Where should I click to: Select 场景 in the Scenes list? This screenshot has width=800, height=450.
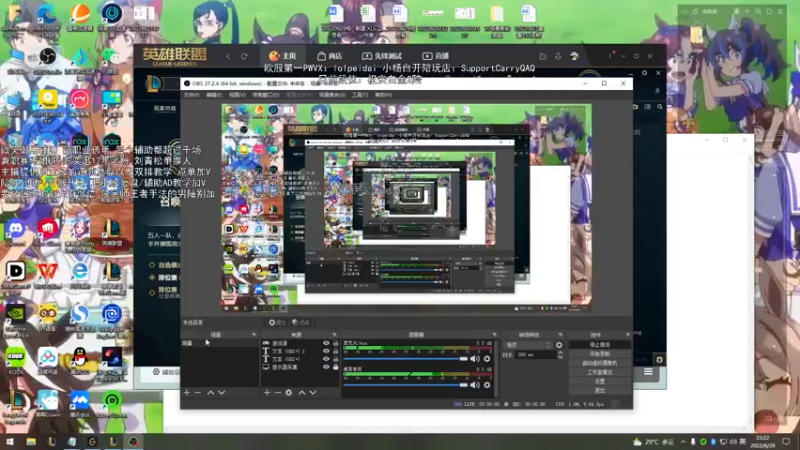pos(220,343)
